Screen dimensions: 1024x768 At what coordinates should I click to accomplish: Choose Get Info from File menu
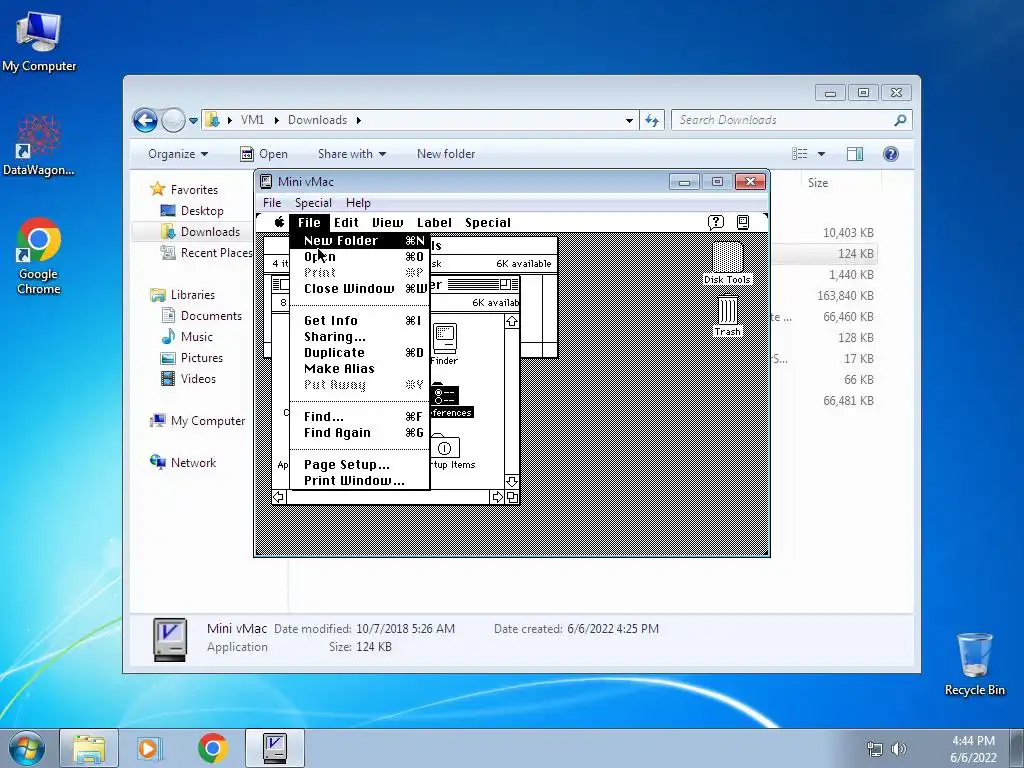(x=360, y=321)
